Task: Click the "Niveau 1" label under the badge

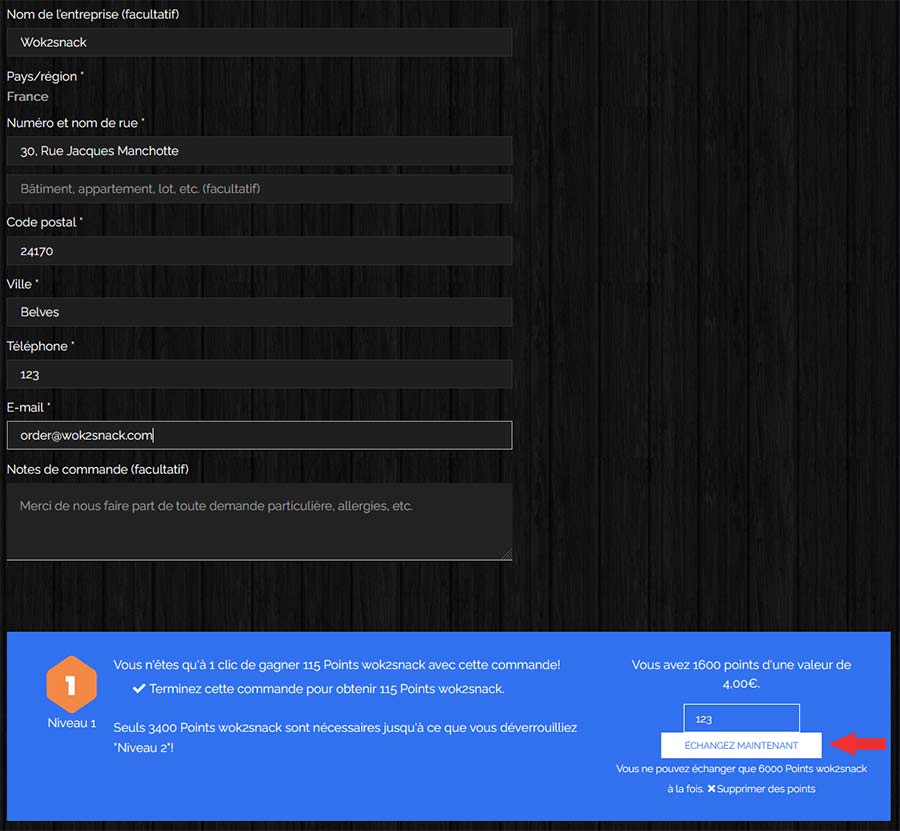Action: (x=71, y=723)
